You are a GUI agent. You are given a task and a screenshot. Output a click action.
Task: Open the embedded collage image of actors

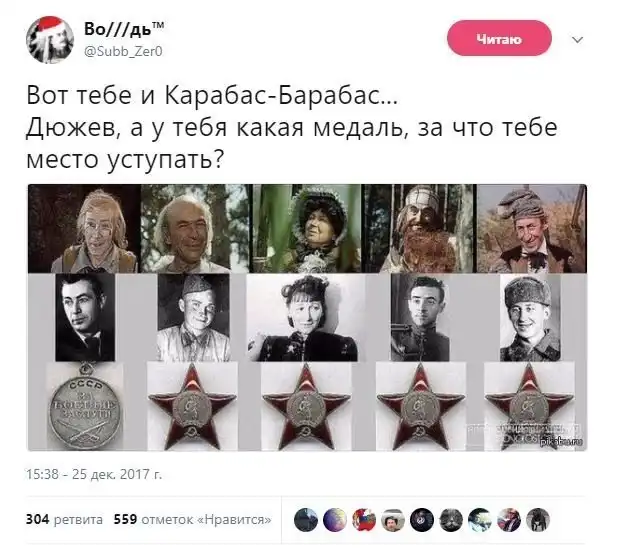click(x=307, y=317)
